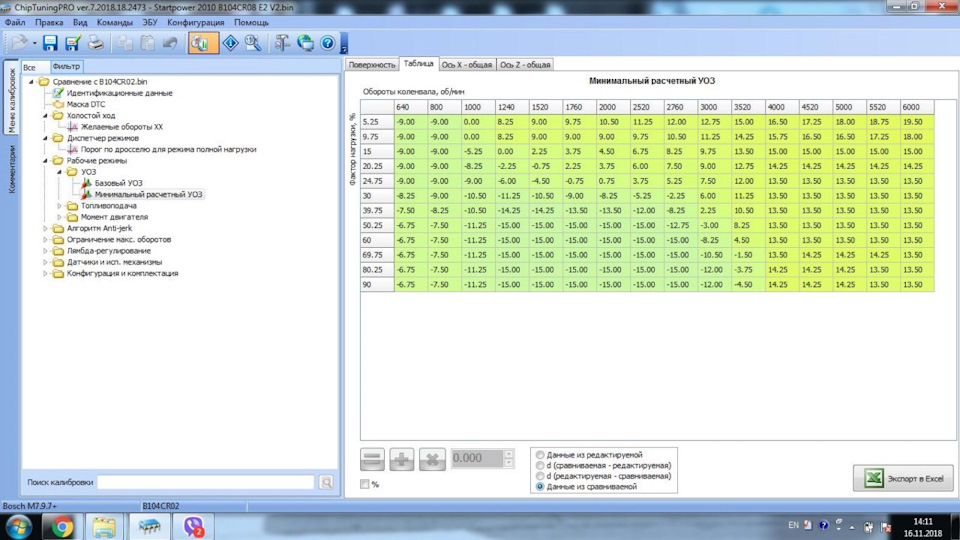Click the Undo arrow toolbar icon
This screenshot has width=960, height=540.
point(170,43)
